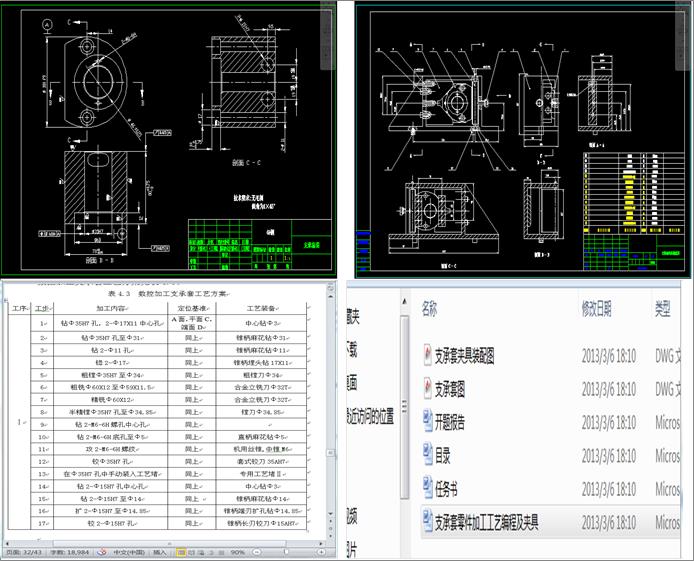Click the 页面: 32/43 page indicator
694x561 pixels.
25,551
